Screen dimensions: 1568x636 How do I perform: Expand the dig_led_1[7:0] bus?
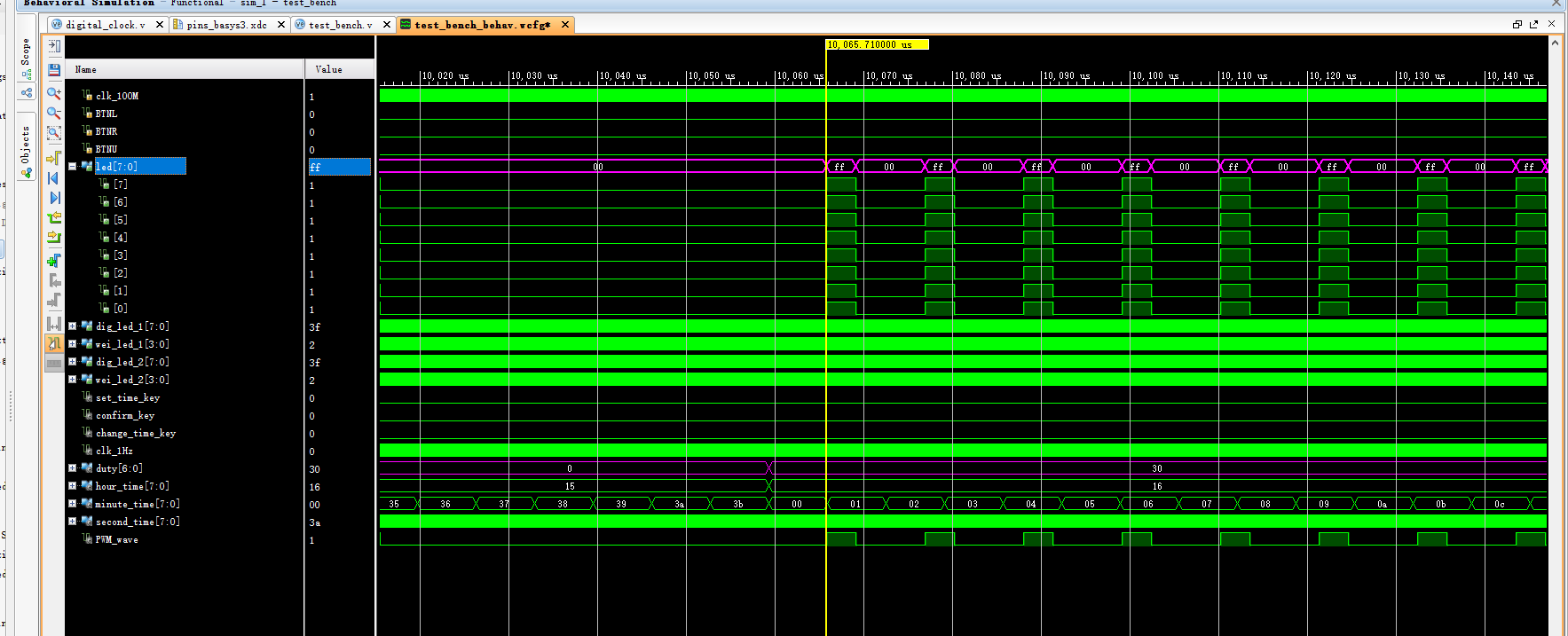coord(73,326)
